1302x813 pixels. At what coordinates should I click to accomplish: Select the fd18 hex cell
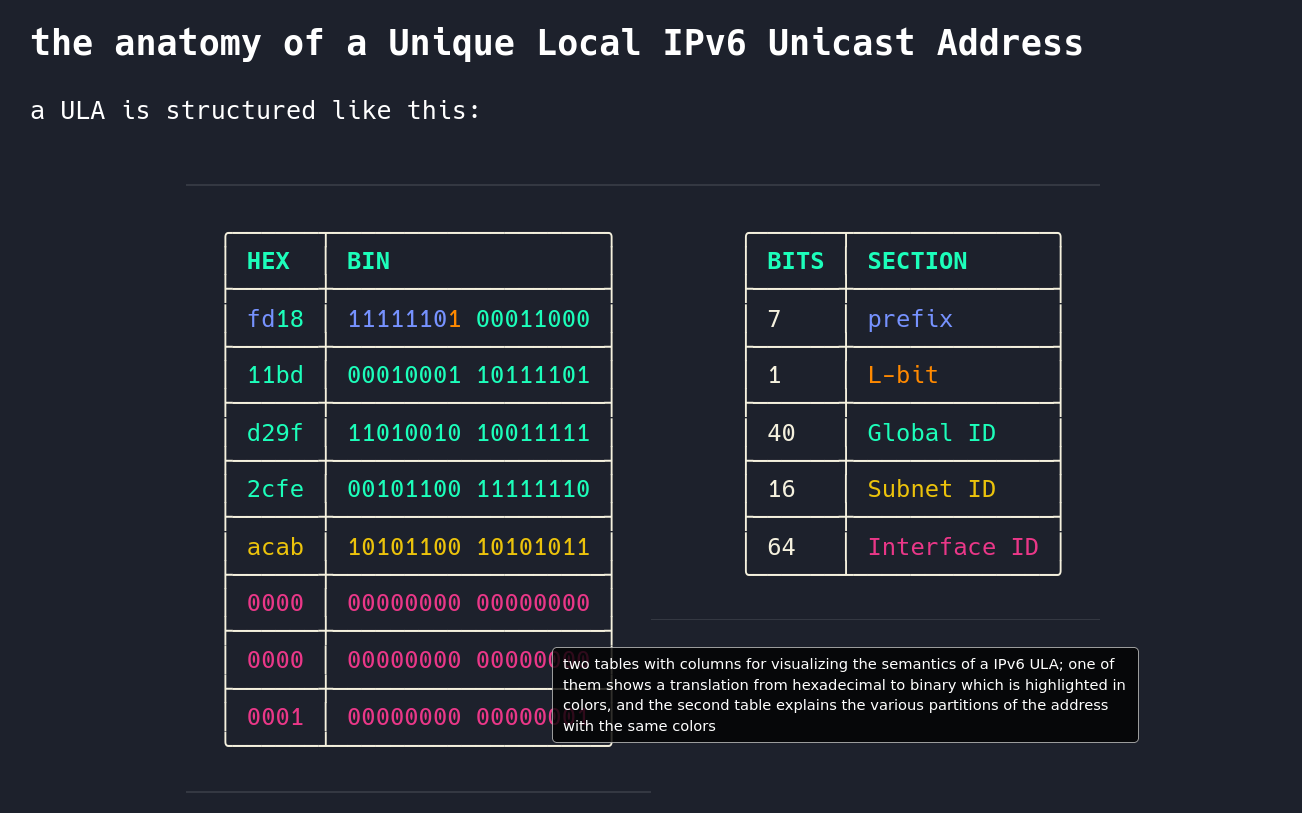[x=275, y=319]
